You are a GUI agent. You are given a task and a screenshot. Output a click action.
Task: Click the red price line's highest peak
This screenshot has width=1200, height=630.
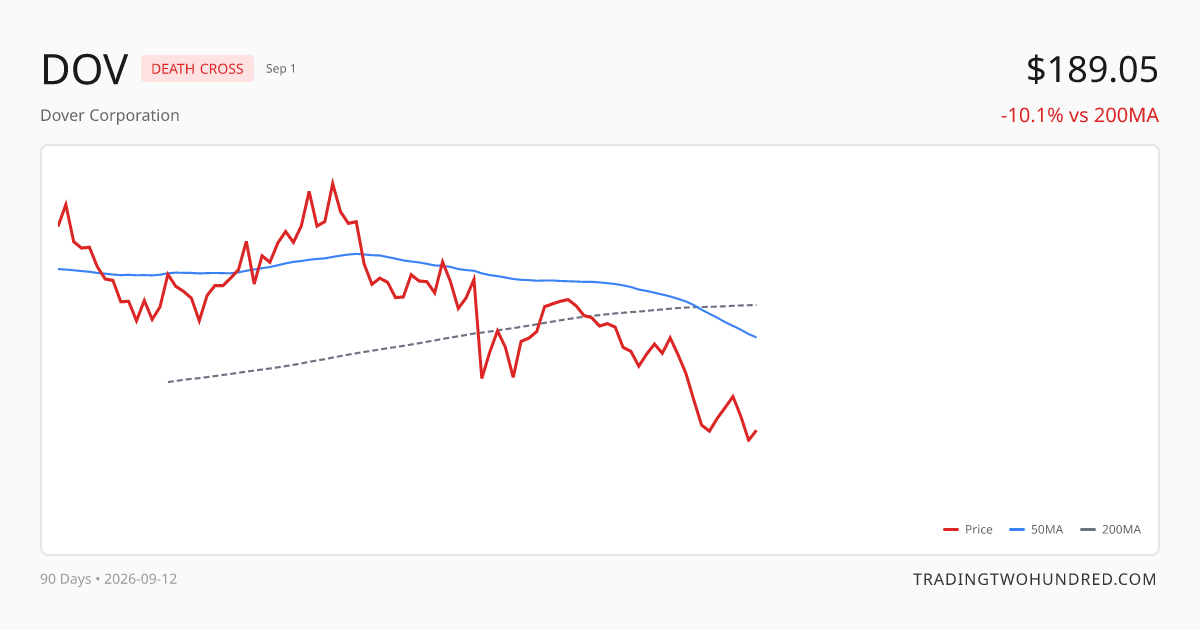click(x=333, y=184)
